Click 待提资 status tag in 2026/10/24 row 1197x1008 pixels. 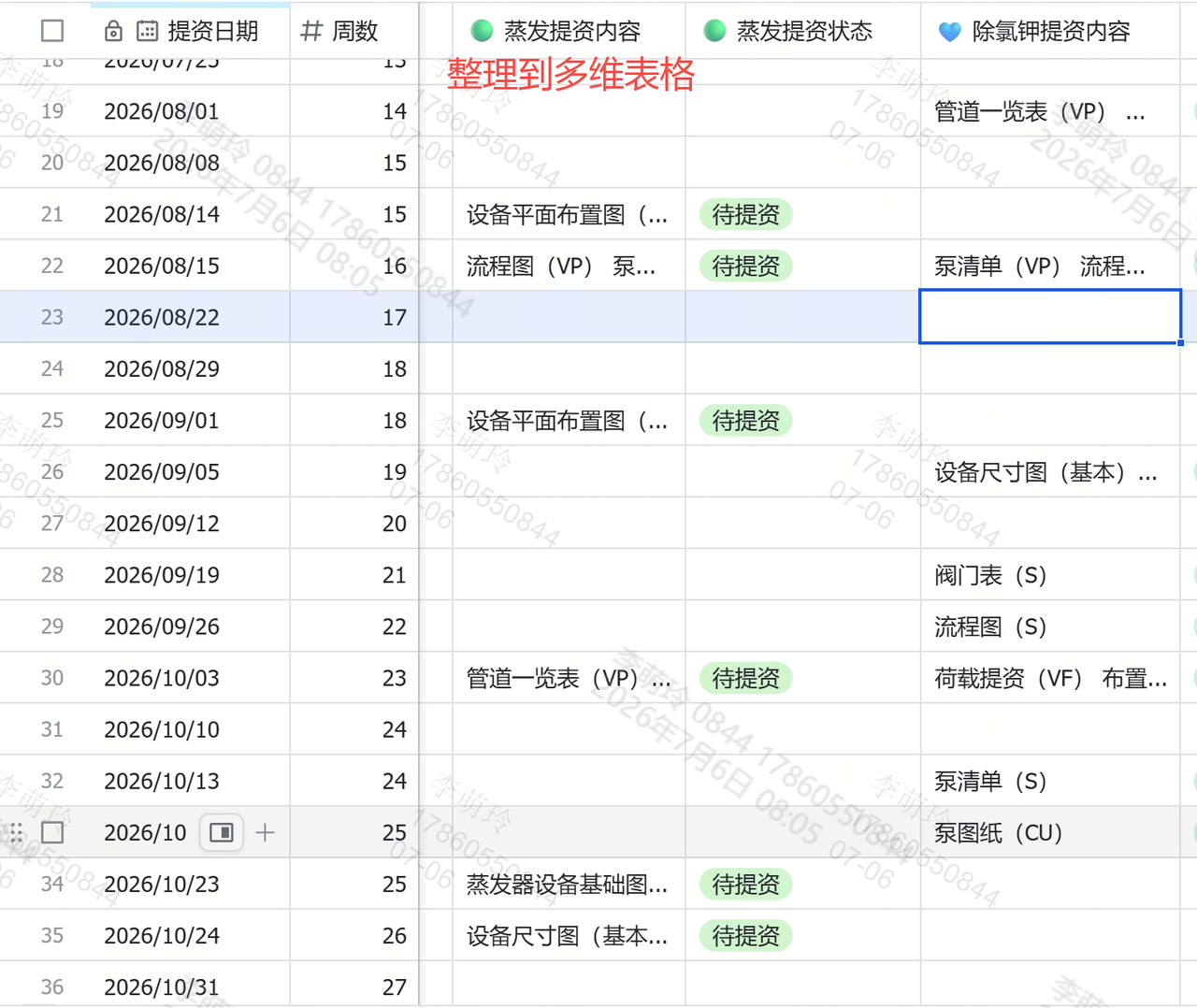[x=745, y=935]
